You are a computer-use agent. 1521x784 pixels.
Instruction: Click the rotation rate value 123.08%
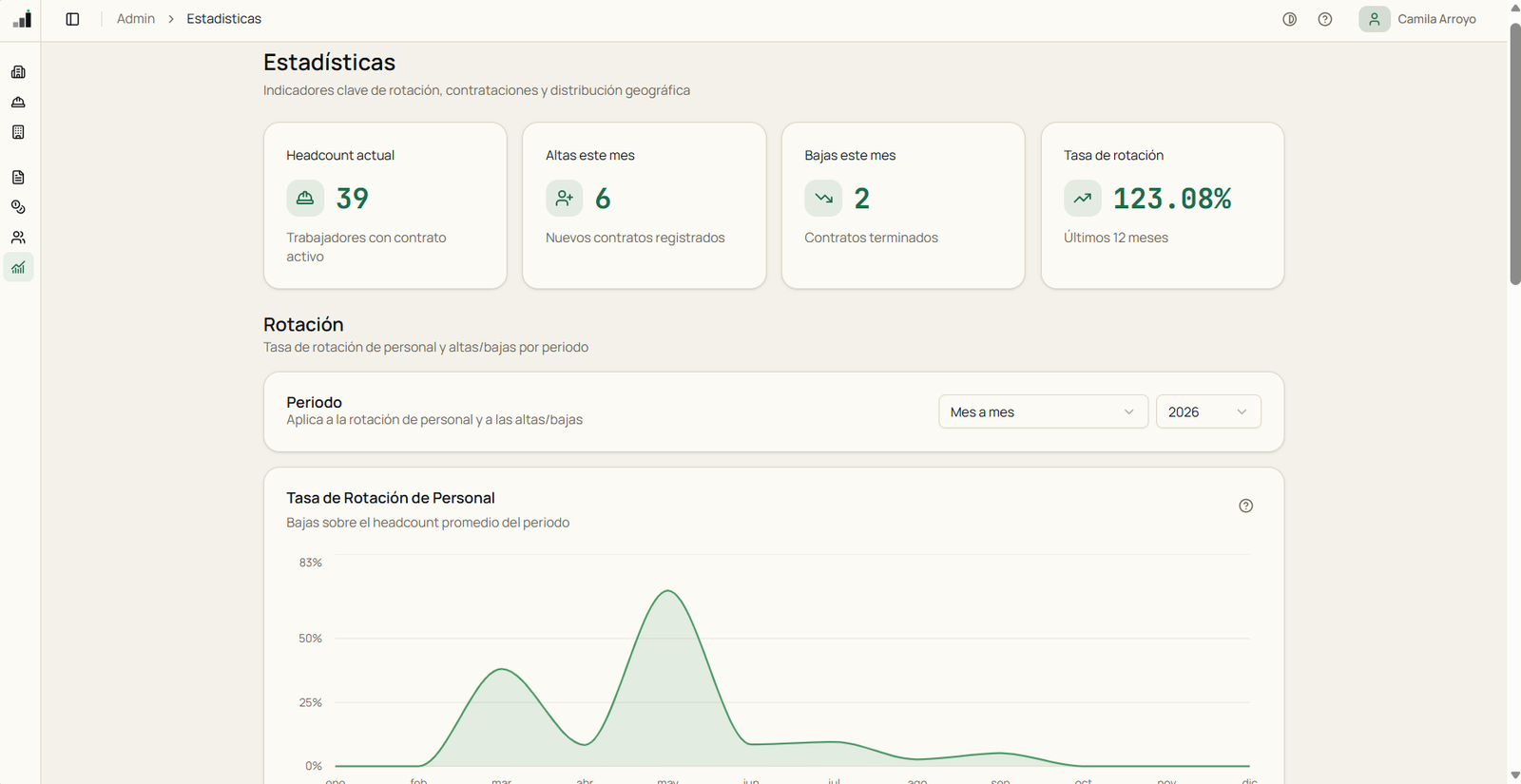(x=1172, y=198)
